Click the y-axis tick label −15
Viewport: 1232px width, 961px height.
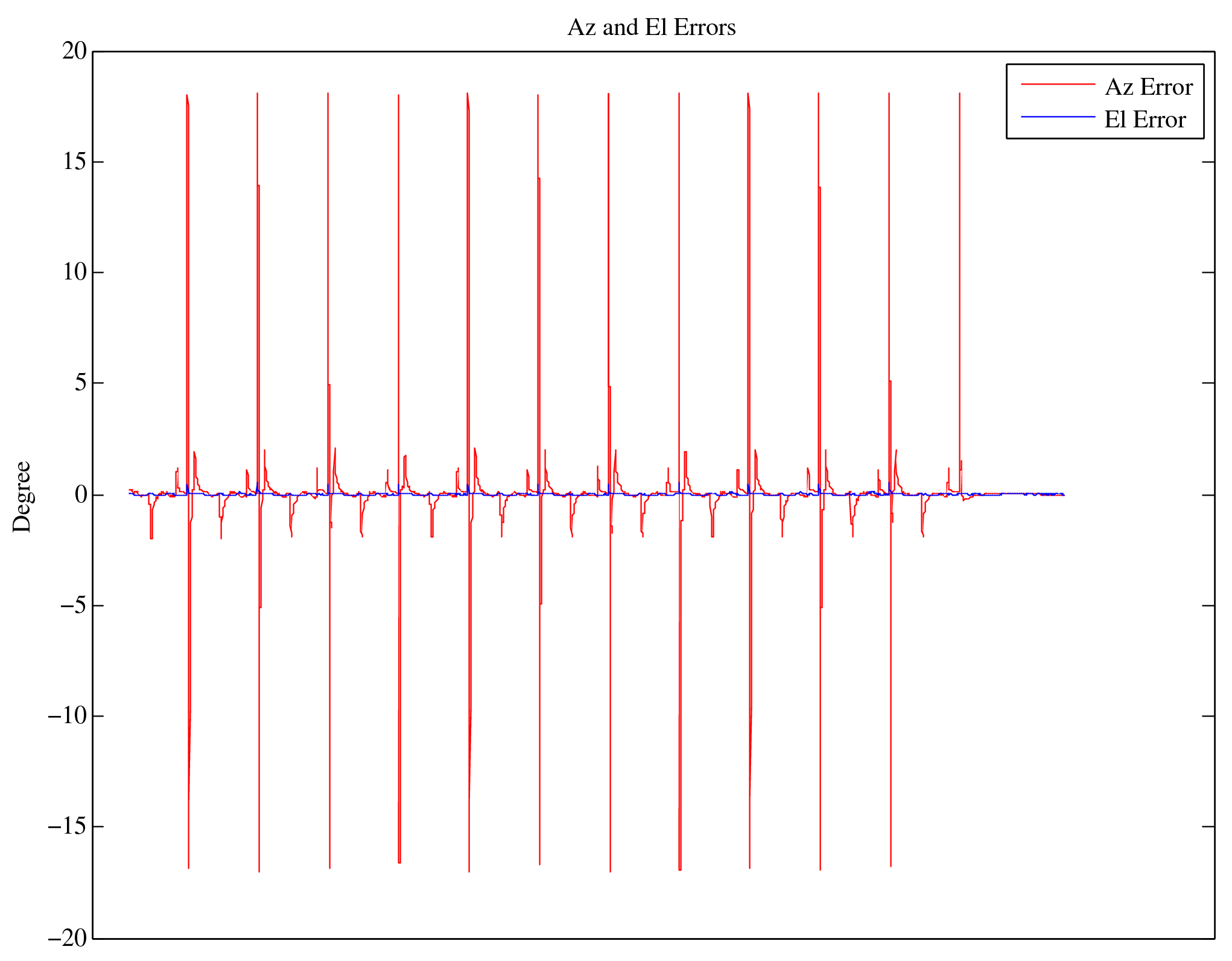pyautogui.click(x=68, y=826)
